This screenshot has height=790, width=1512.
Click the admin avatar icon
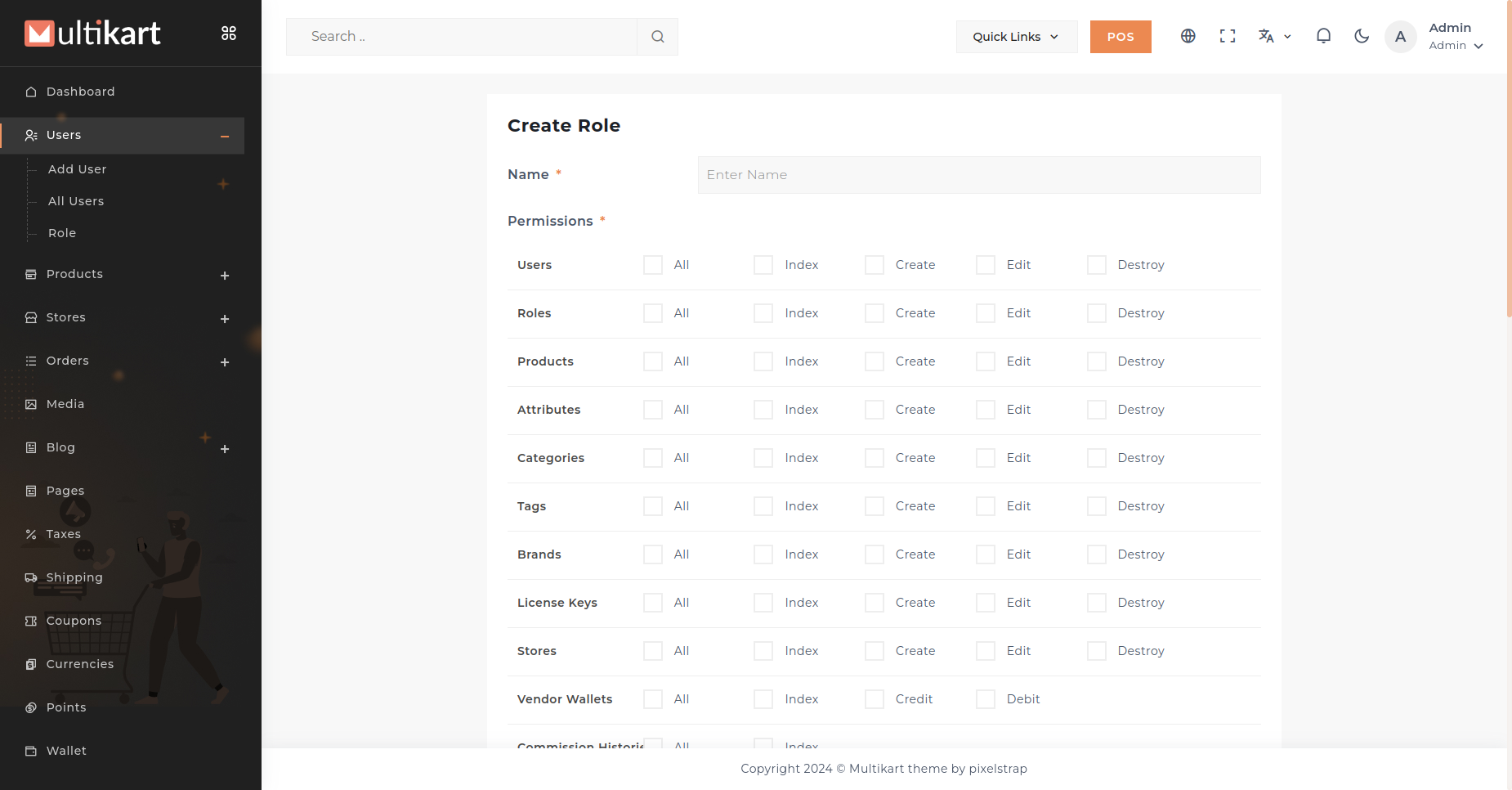click(1400, 37)
